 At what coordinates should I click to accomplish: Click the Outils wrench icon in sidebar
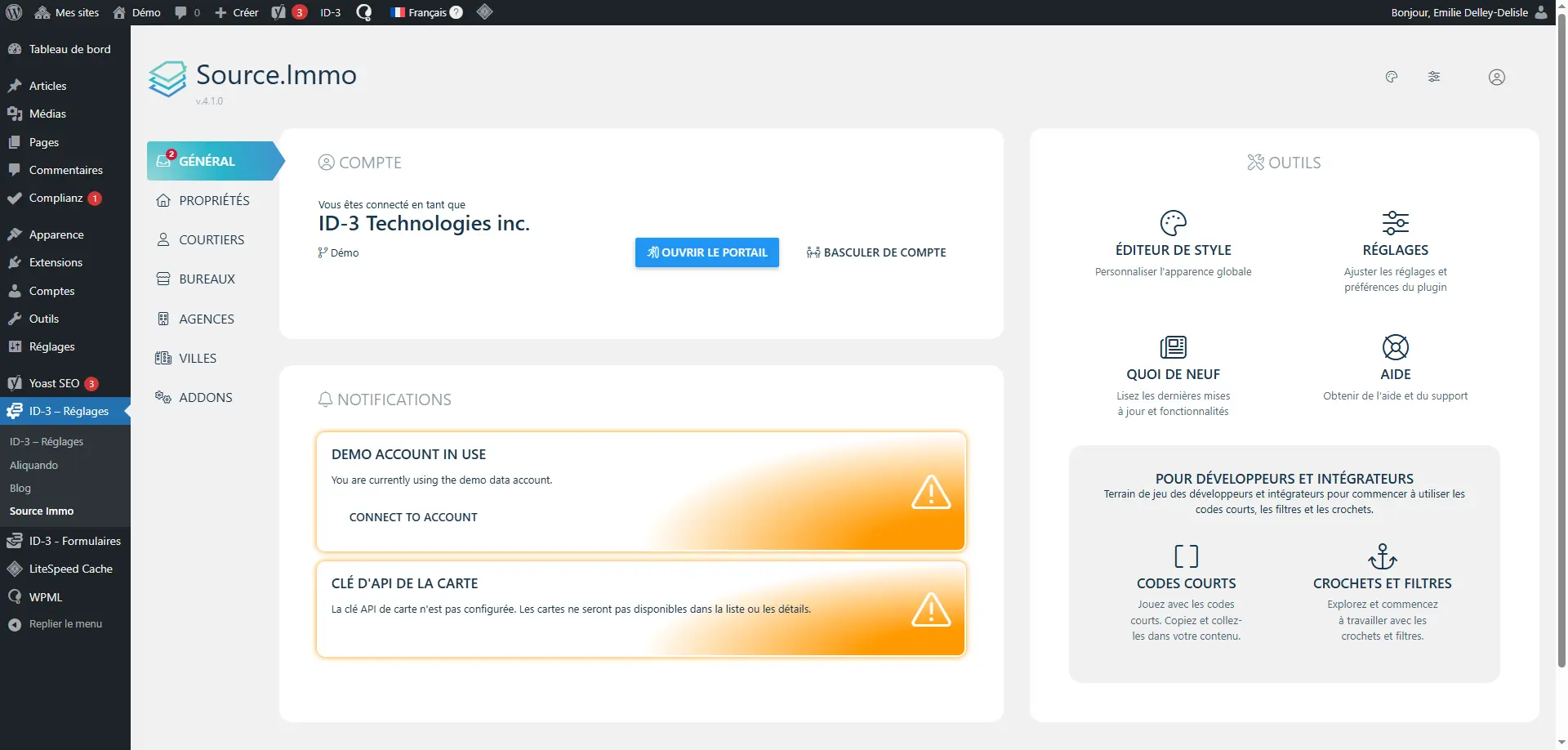15,319
